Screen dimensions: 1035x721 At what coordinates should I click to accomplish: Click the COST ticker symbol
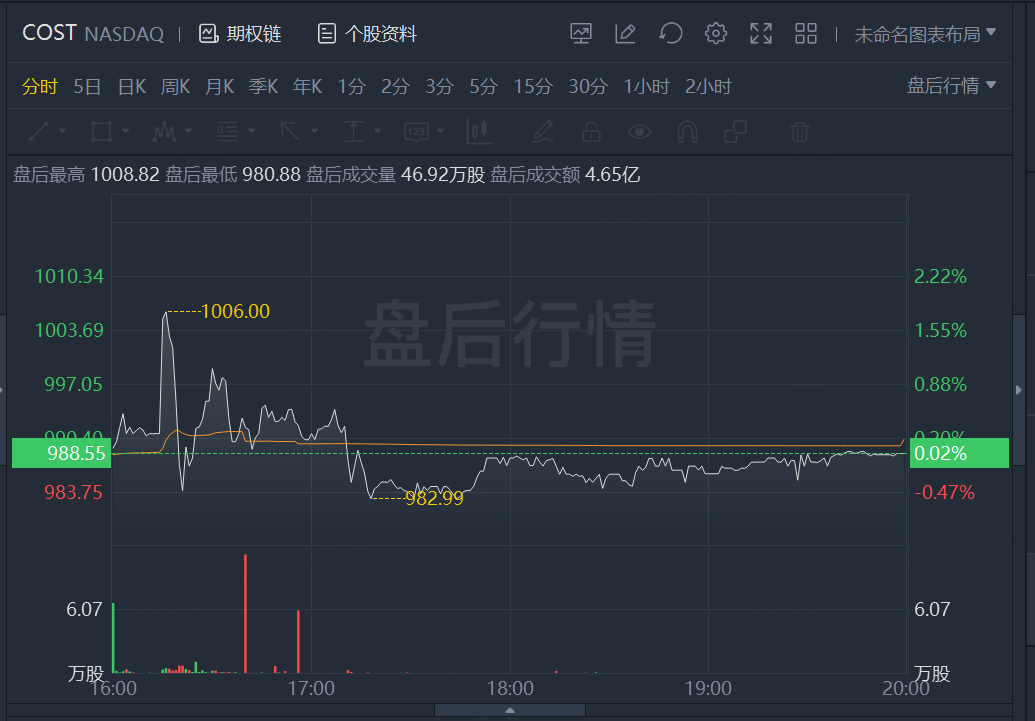50,32
